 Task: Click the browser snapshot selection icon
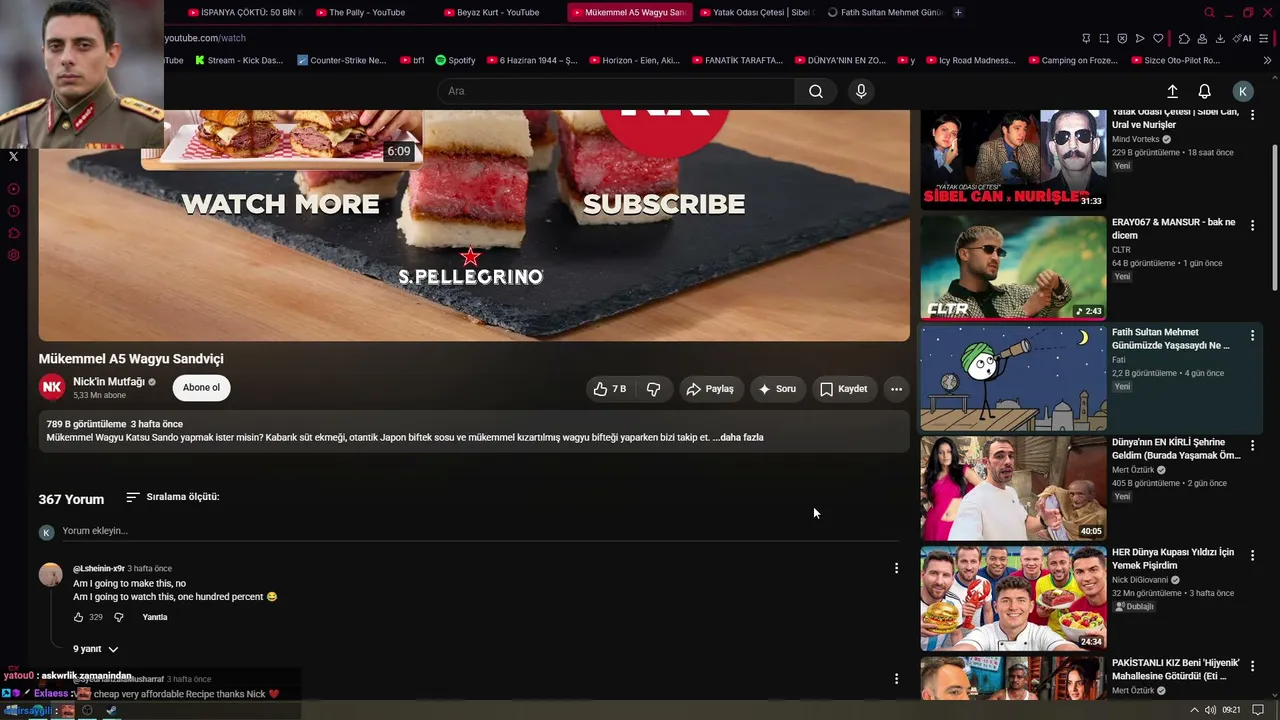[x=1104, y=38]
